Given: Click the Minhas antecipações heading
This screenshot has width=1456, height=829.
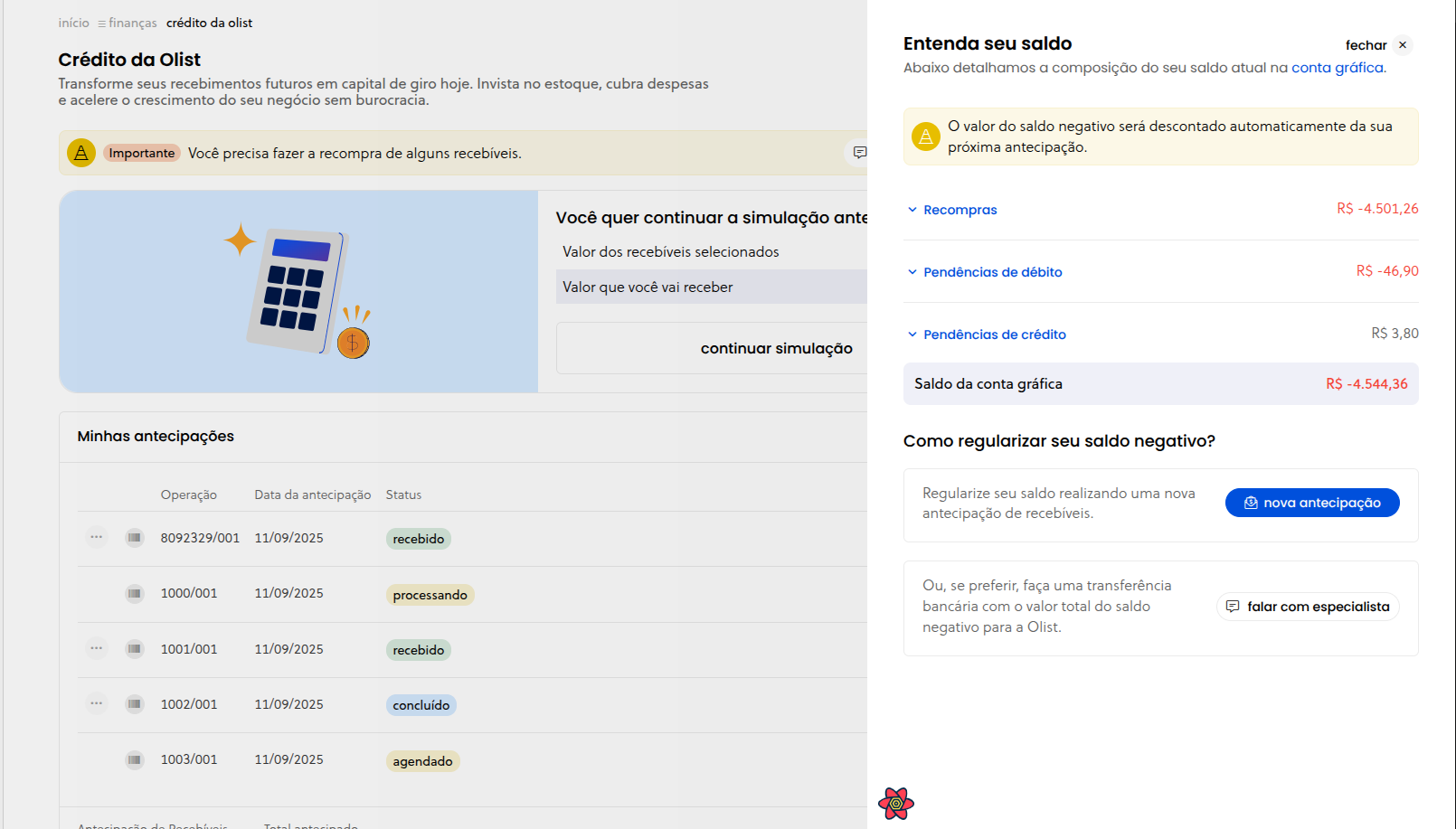Looking at the screenshot, I should pyautogui.click(x=156, y=437).
